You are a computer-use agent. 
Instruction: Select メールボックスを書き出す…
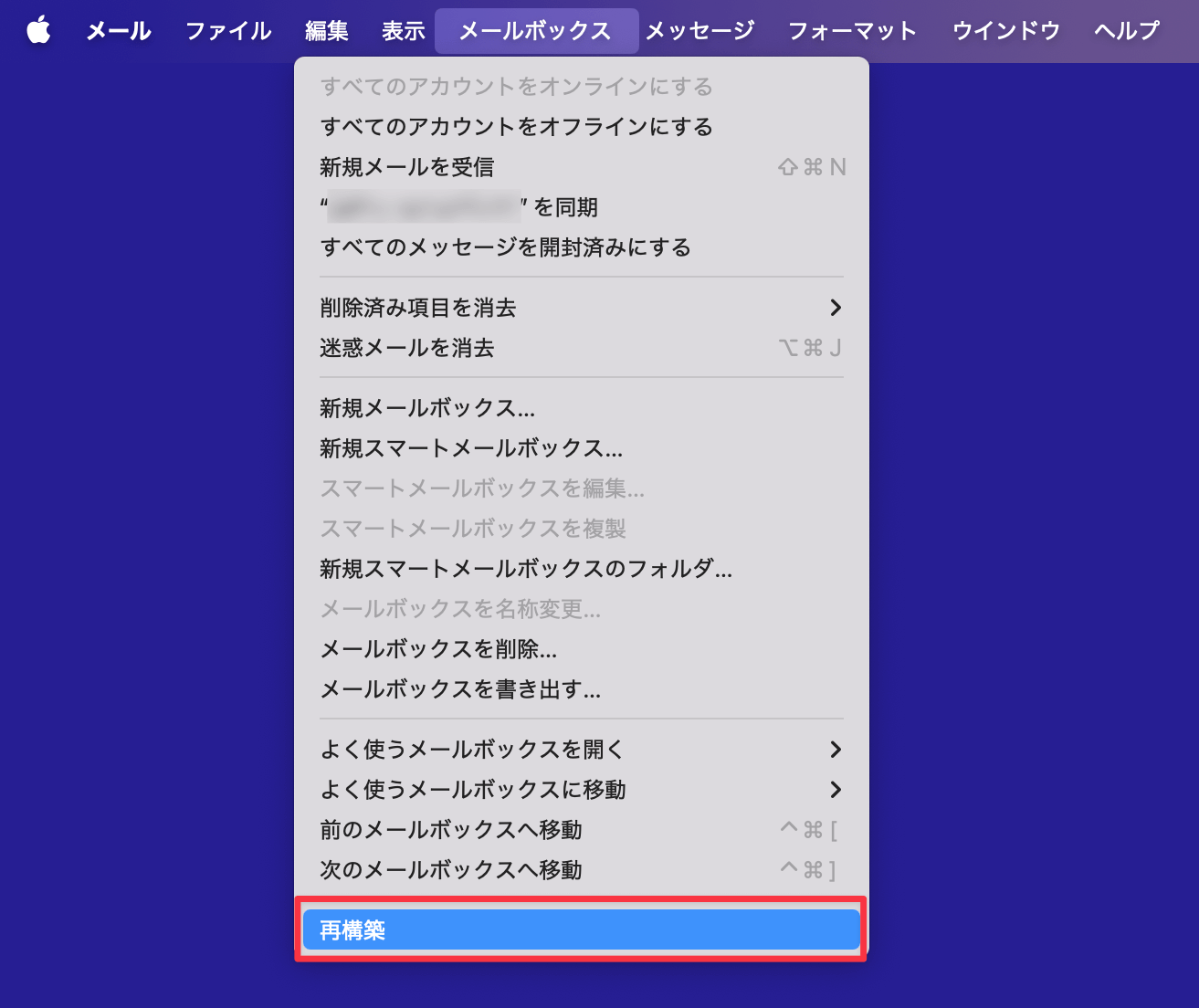582,689
